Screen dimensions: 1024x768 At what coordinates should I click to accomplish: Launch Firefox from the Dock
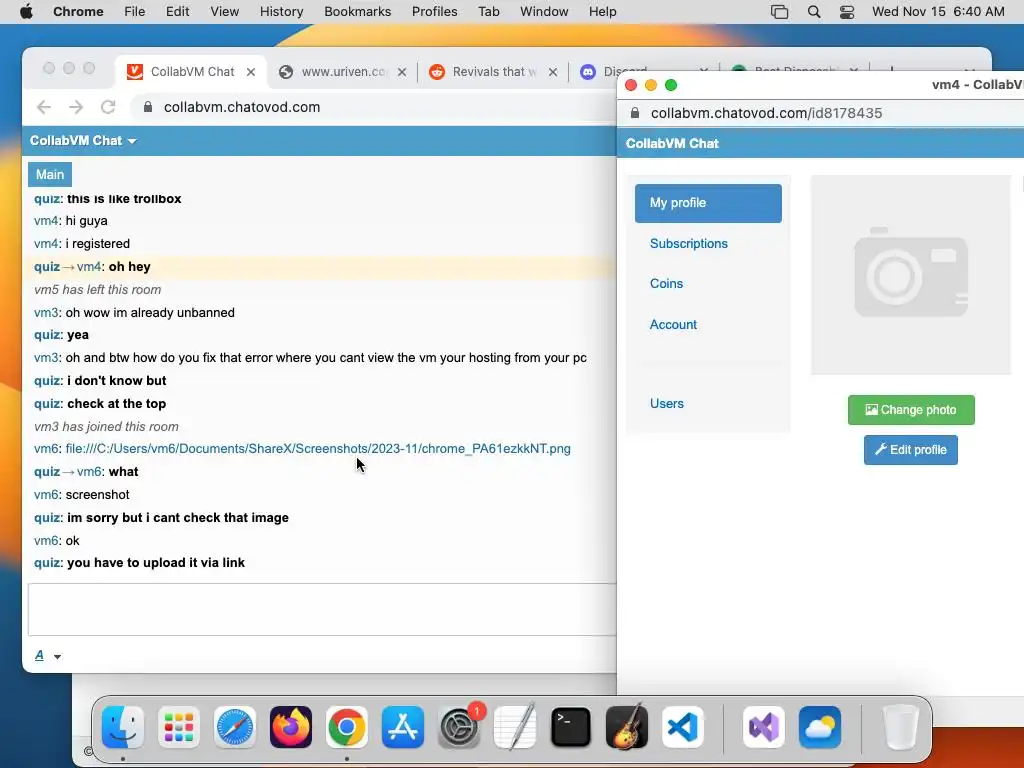pos(291,727)
